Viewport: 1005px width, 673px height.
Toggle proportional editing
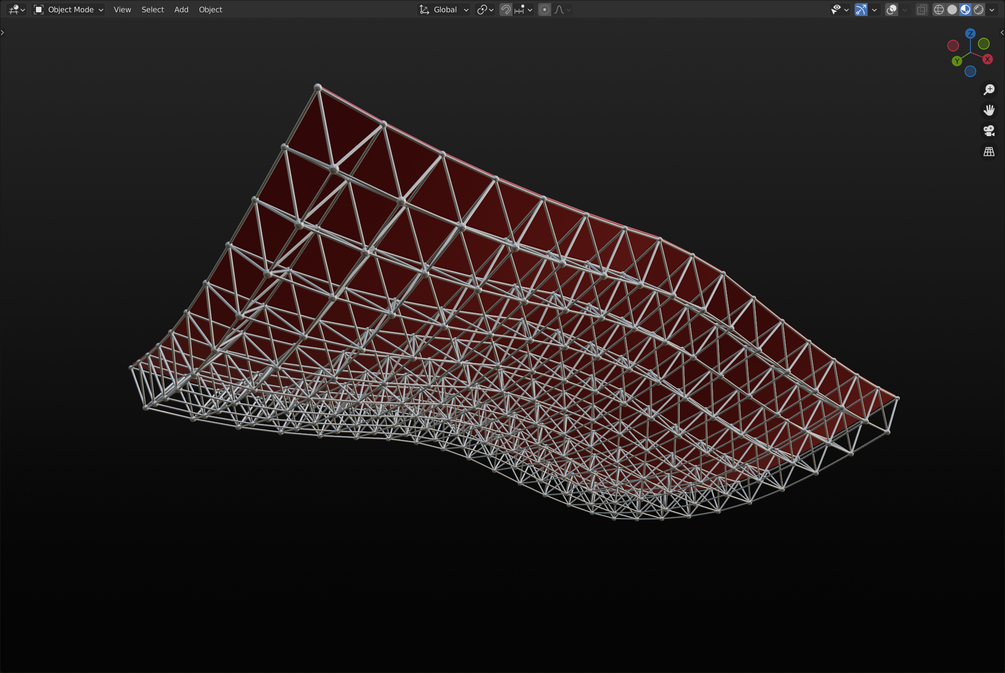(x=545, y=10)
